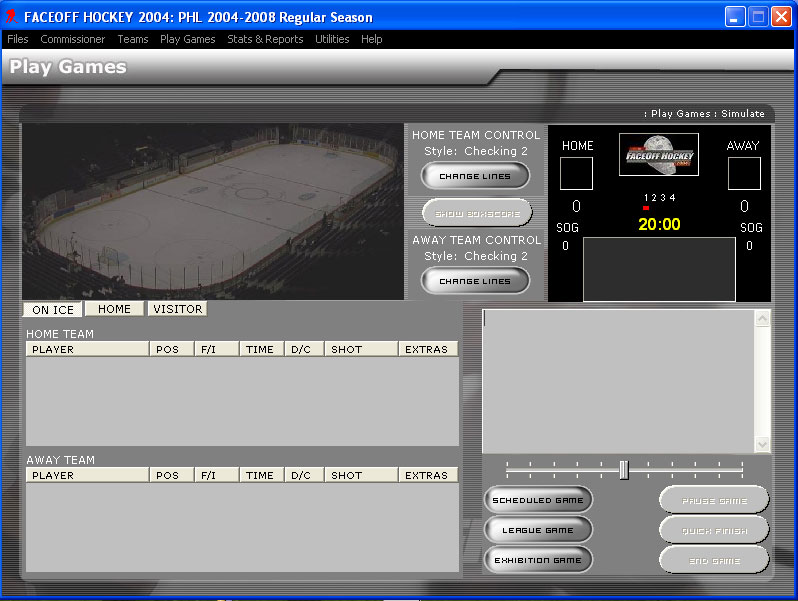This screenshot has width=798, height=601.
Task: Open the Files menu
Action: 18,39
